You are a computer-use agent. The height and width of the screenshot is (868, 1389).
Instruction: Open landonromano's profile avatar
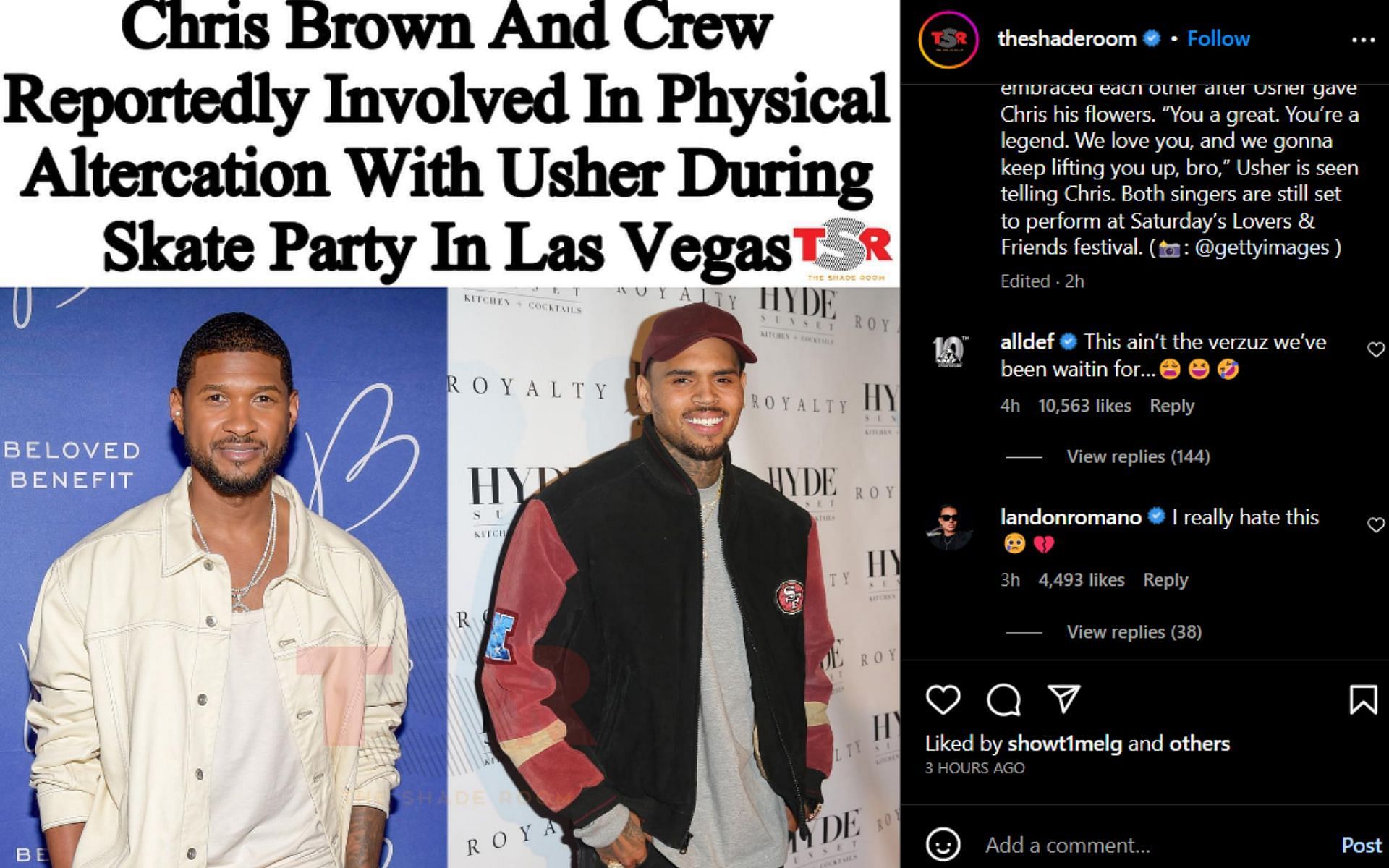pos(948,527)
